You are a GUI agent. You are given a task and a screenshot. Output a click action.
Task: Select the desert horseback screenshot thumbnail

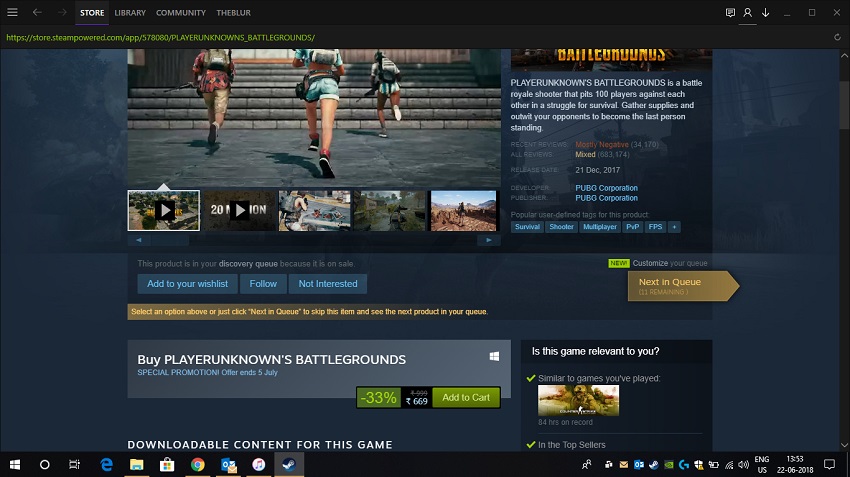tap(463, 210)
